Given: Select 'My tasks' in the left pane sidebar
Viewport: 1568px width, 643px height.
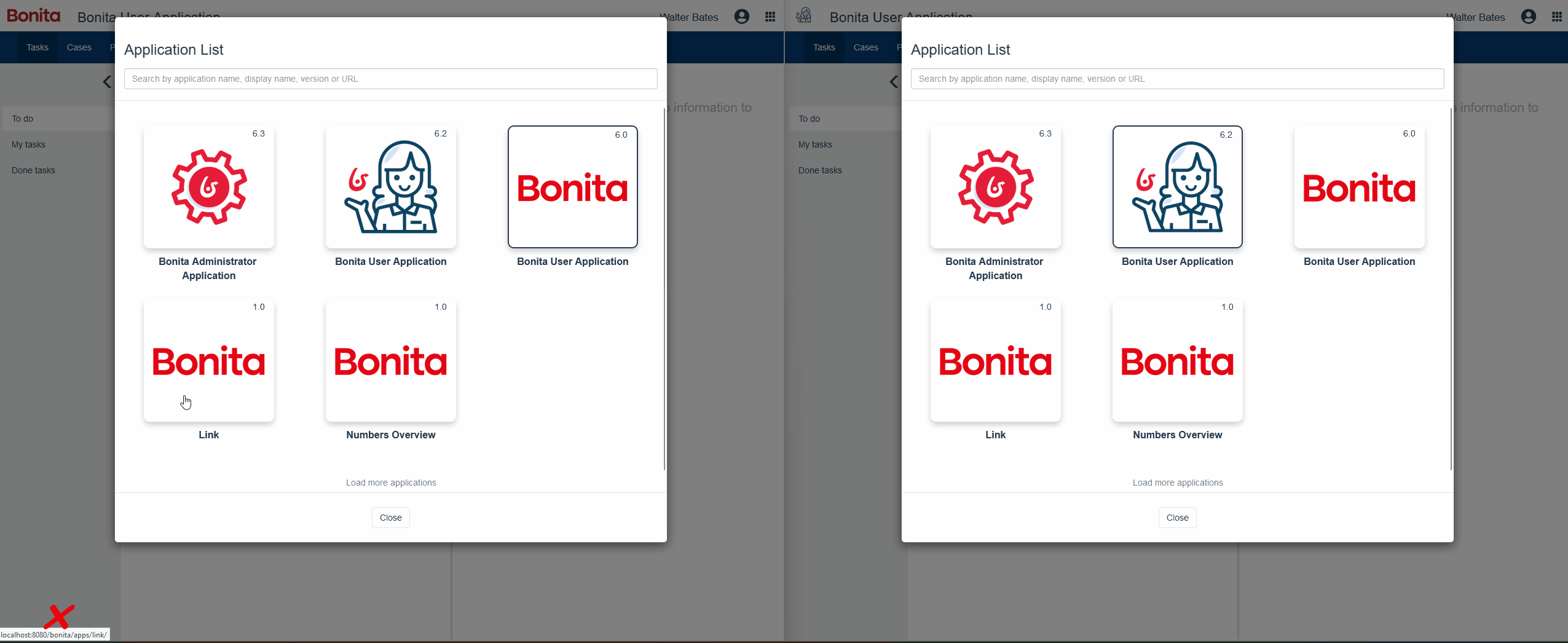Looking at the screenshot, I should (28, 144).
